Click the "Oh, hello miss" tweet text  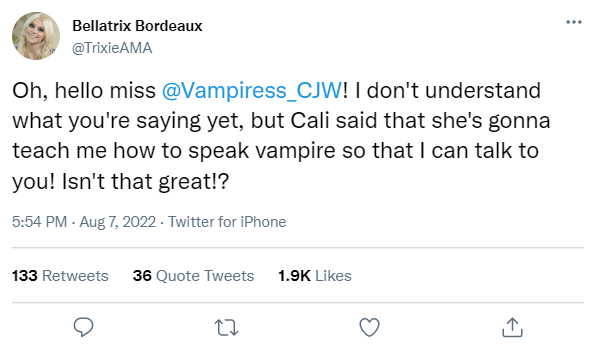(x=84, y=91)
